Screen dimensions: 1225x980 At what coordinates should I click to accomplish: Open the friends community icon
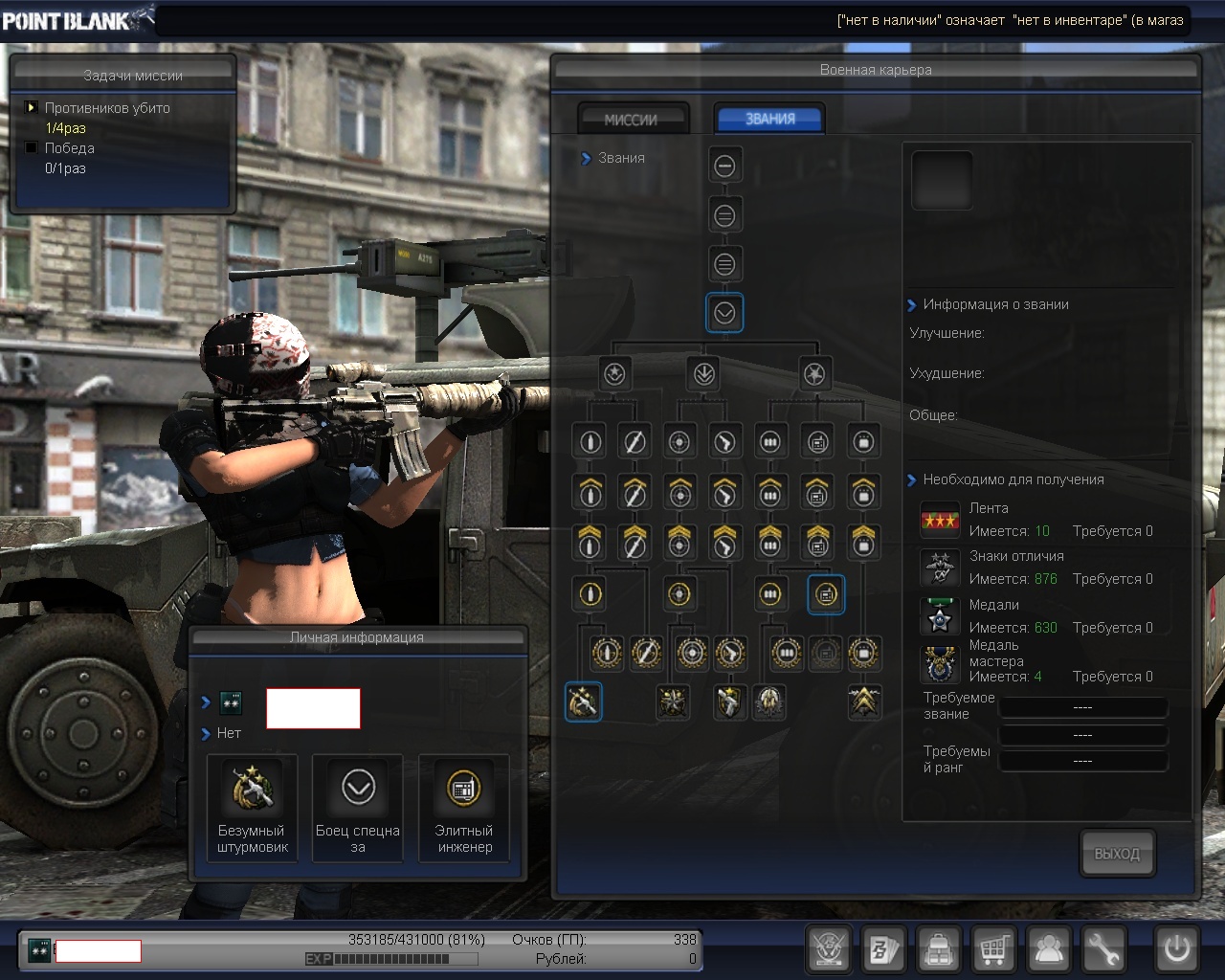[1049, 949]
